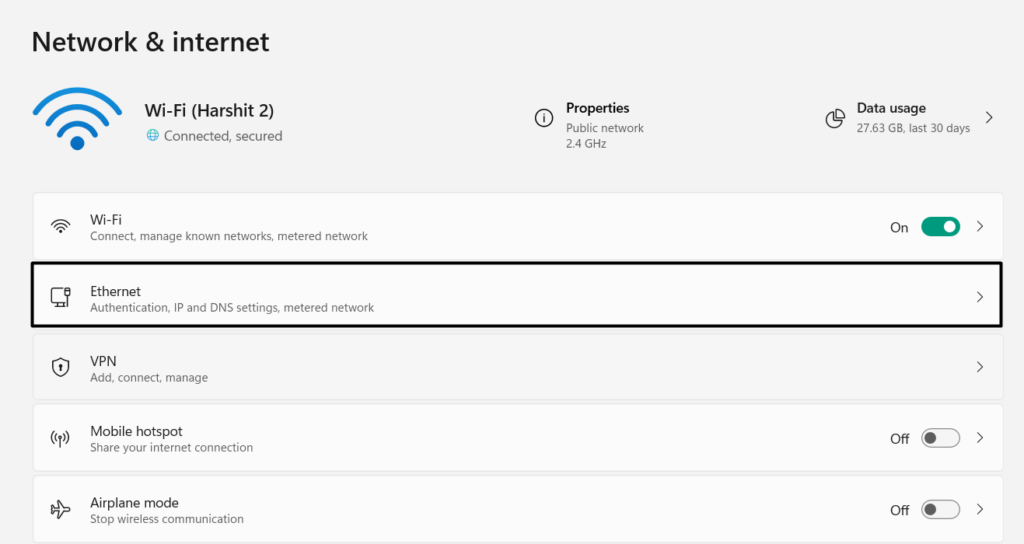Expand the VPN row chevron
1024x544 pixels.
[x=980, y=367]
